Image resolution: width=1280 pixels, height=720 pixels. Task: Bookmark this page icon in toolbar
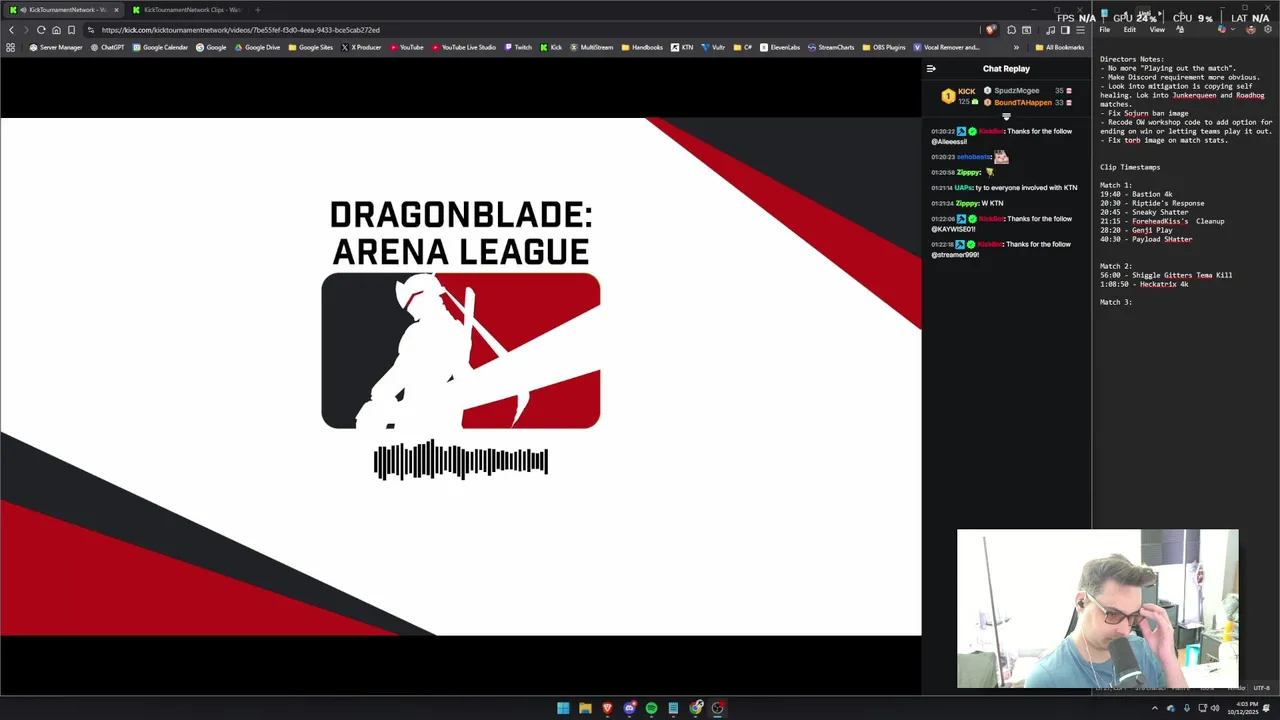[71, 30]
